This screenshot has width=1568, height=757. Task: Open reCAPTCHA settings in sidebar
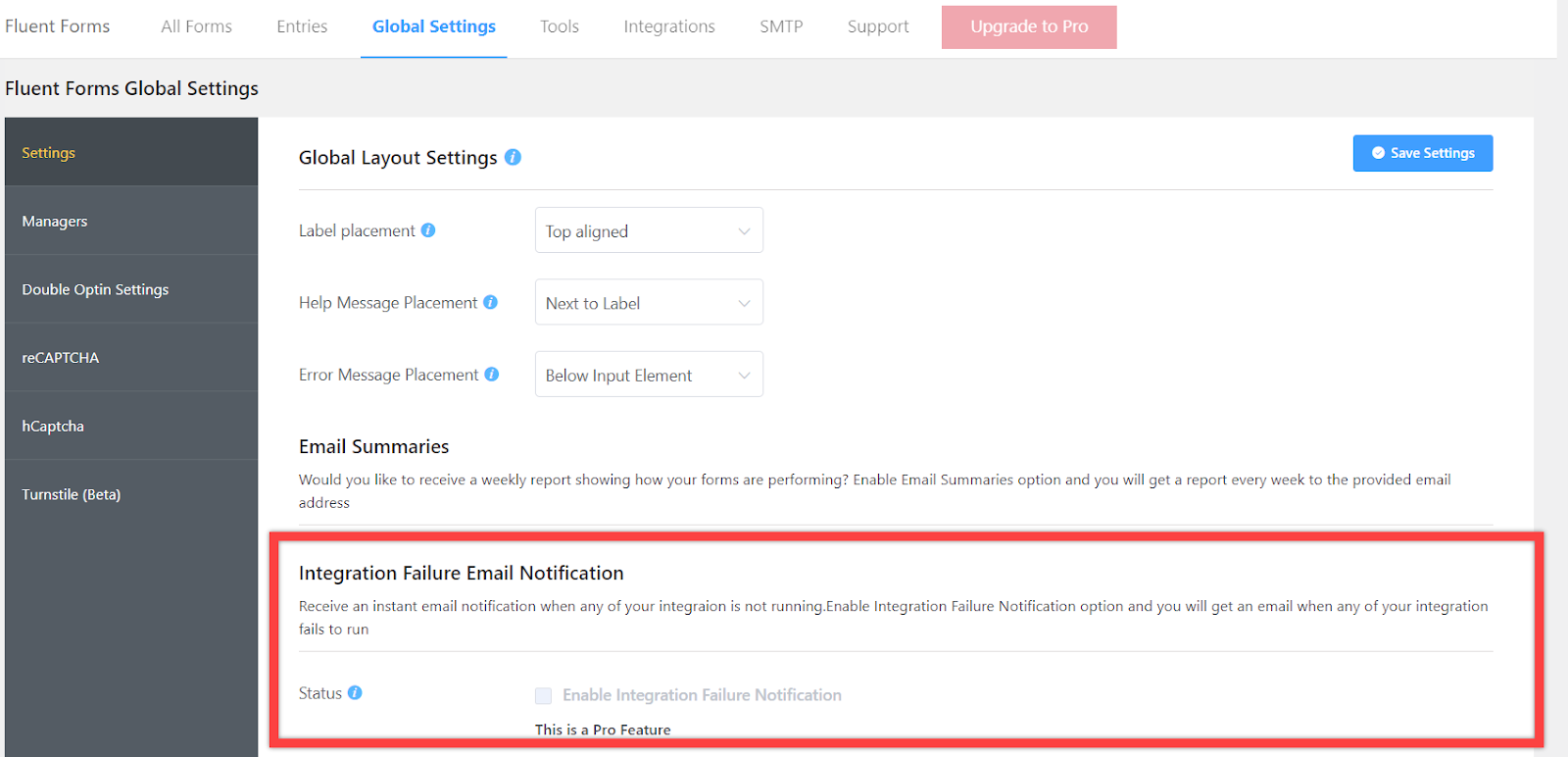pos(131,358)
